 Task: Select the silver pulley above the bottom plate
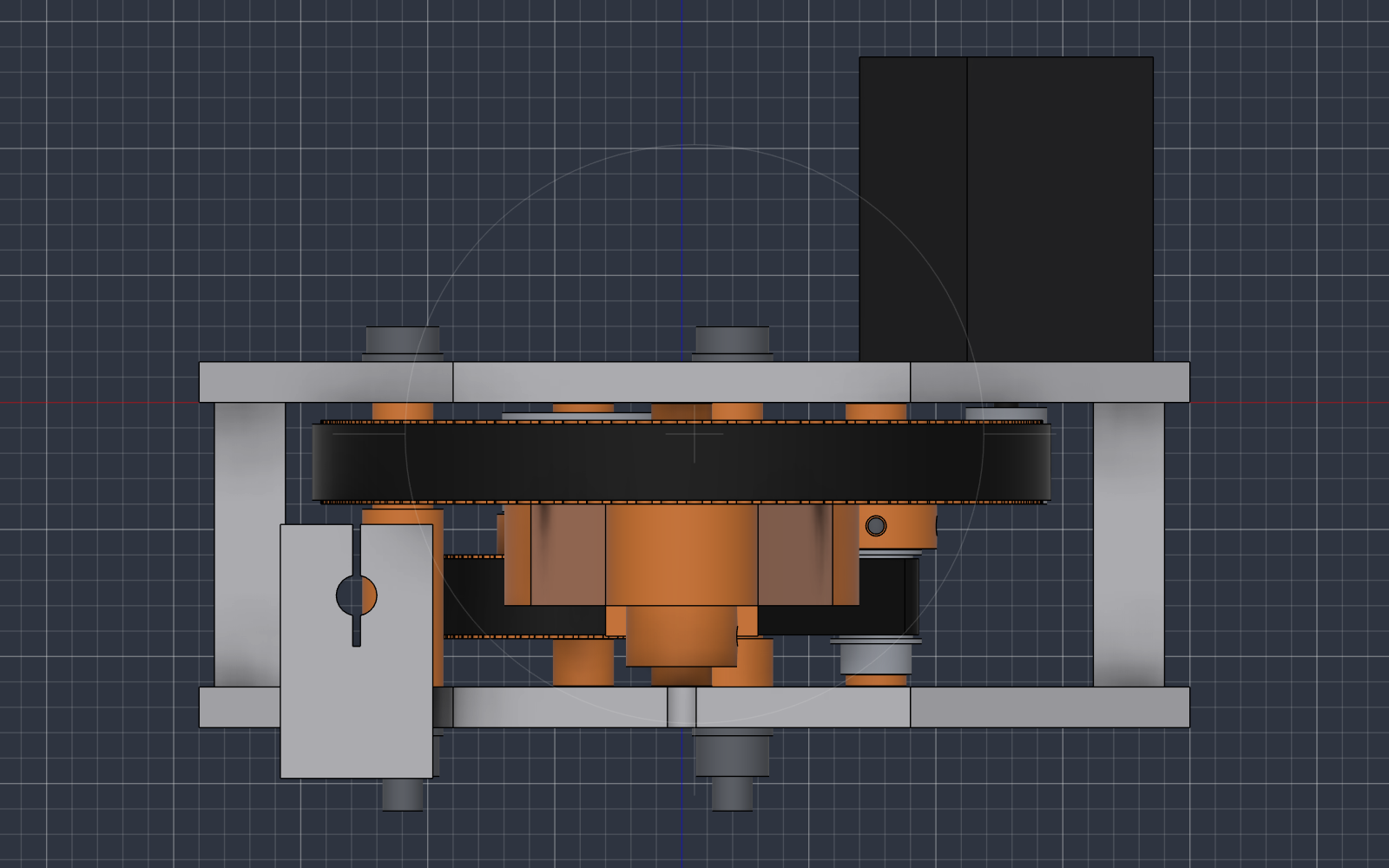click(x=876, y=656)
